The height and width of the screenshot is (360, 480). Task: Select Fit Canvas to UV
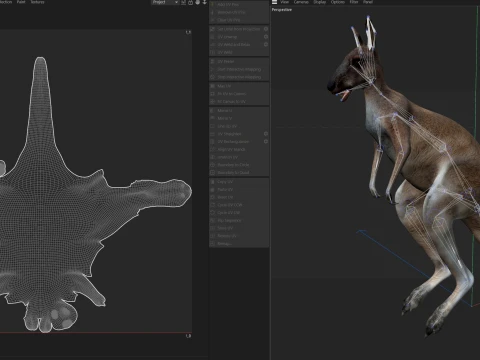pos(239,101)
